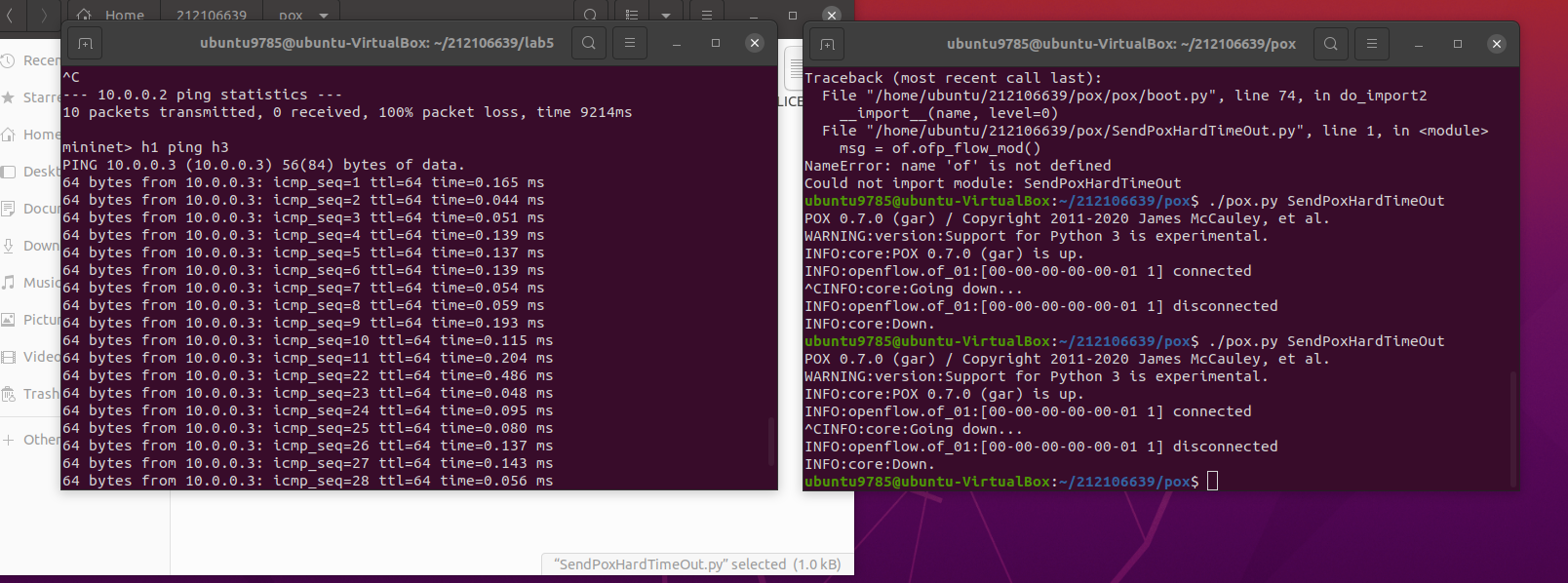Click "Could not import module" line

[993, 183]
